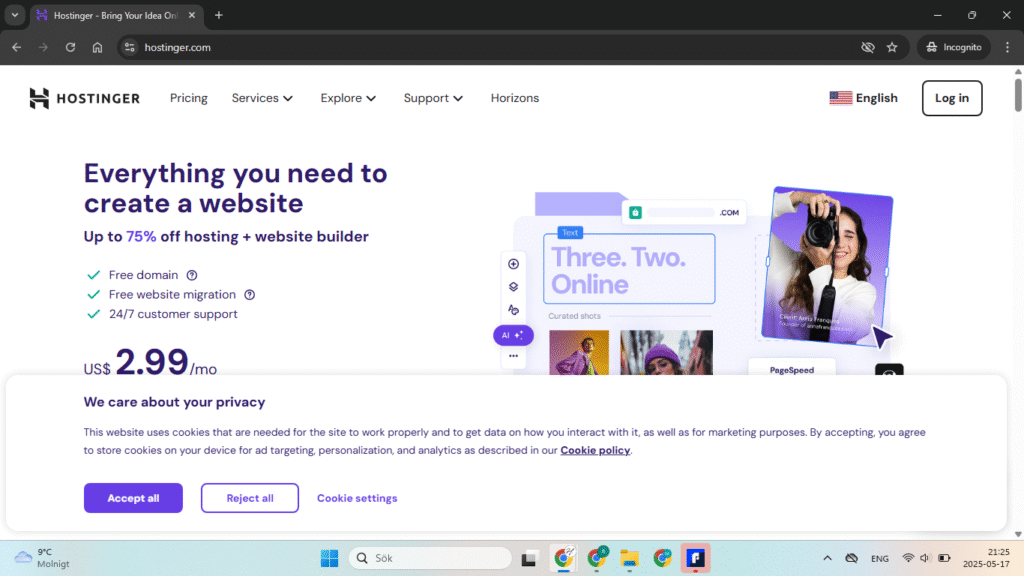Click the Hostinger logo in the header

(x=84, y=98)
